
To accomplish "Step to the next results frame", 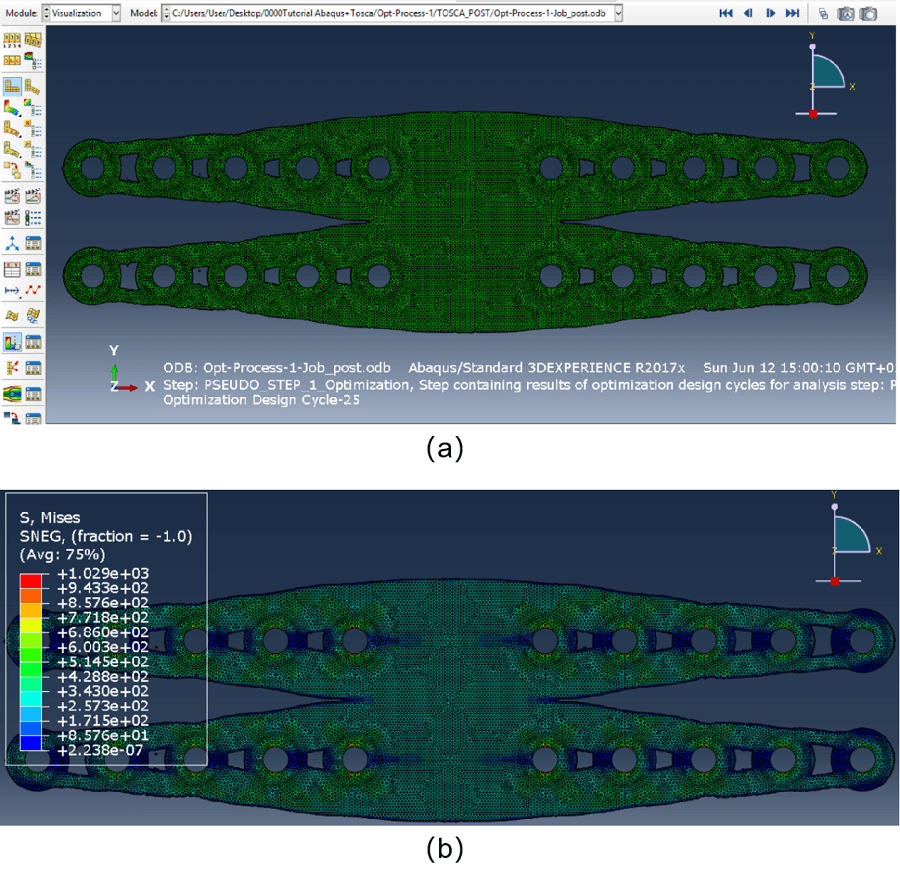I will [x=770, y=13].
